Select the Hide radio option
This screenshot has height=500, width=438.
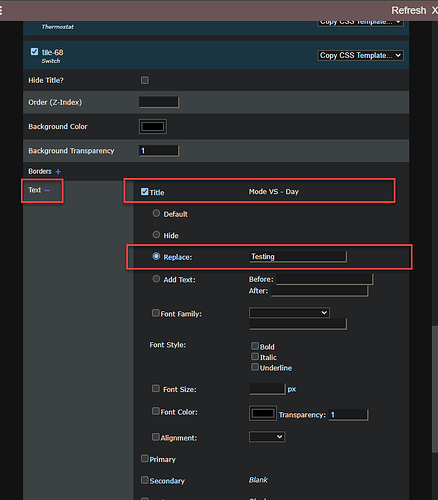[x=156, y=235]
